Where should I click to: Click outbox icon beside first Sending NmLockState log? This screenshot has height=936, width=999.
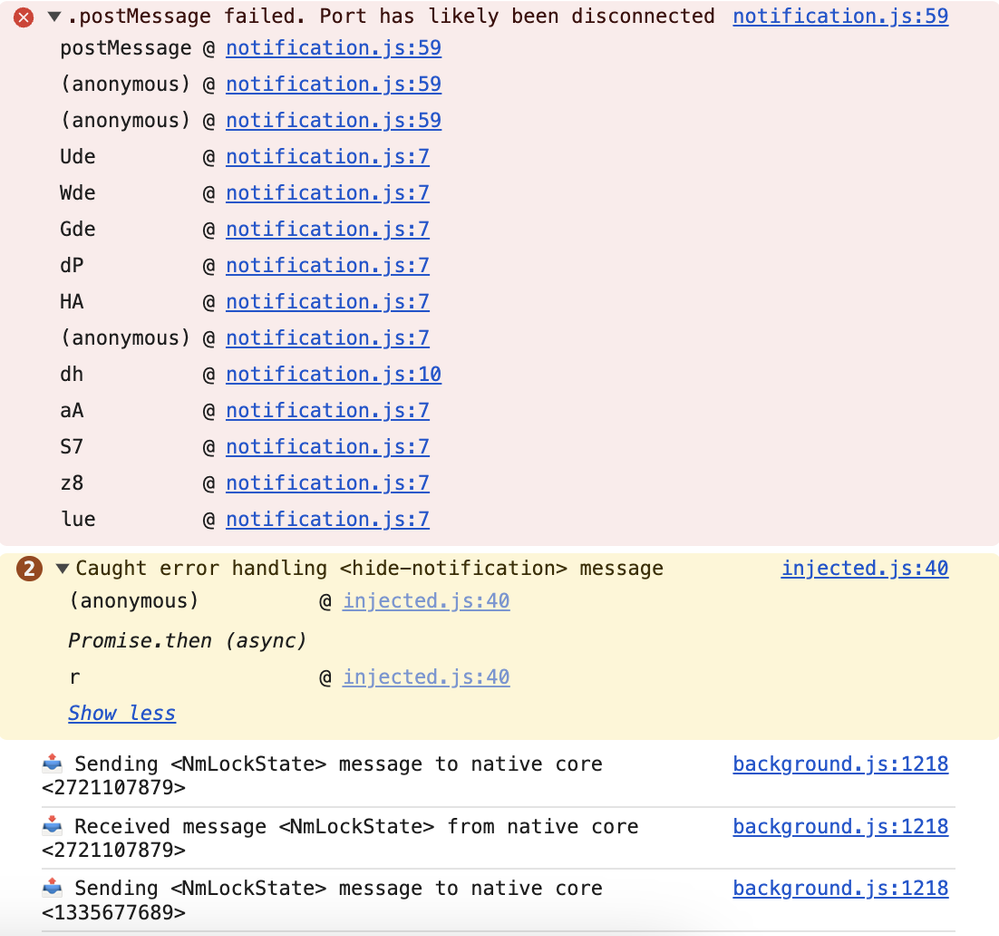52,764
